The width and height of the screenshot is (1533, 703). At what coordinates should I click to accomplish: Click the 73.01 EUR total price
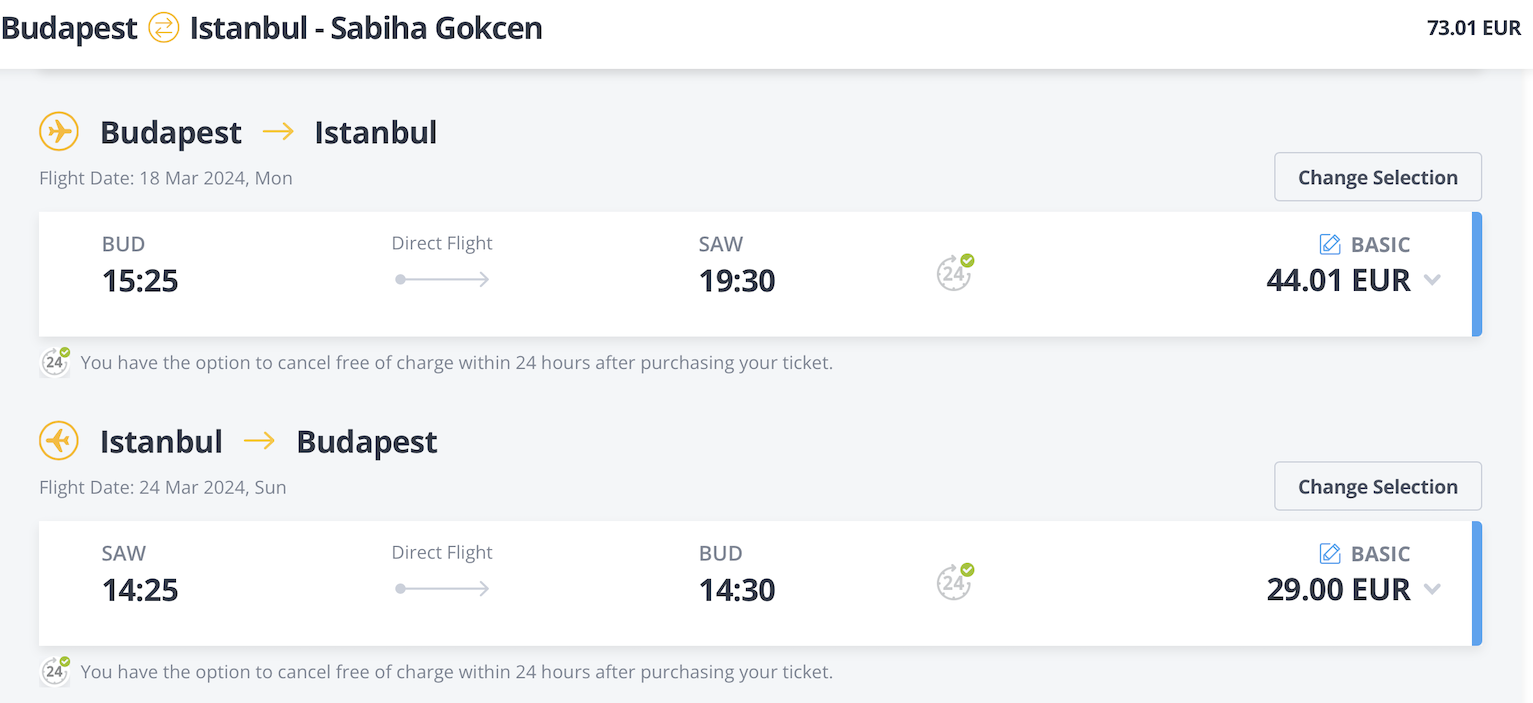1474,28
